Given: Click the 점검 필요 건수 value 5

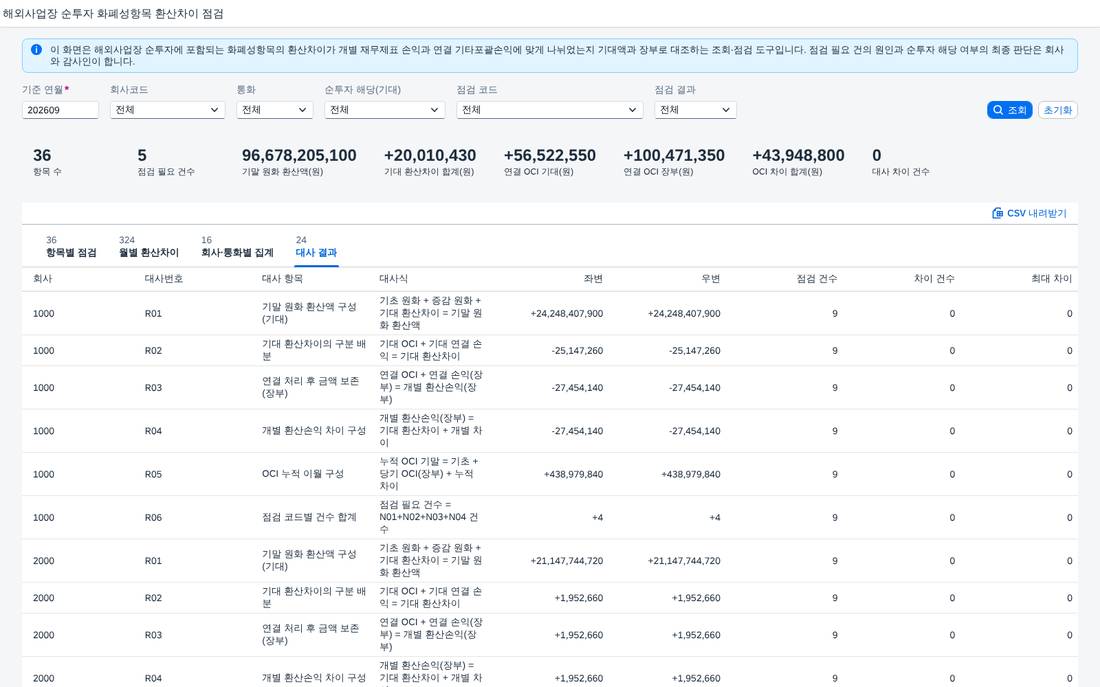Looking at the screenshot, I should point(142,155).
